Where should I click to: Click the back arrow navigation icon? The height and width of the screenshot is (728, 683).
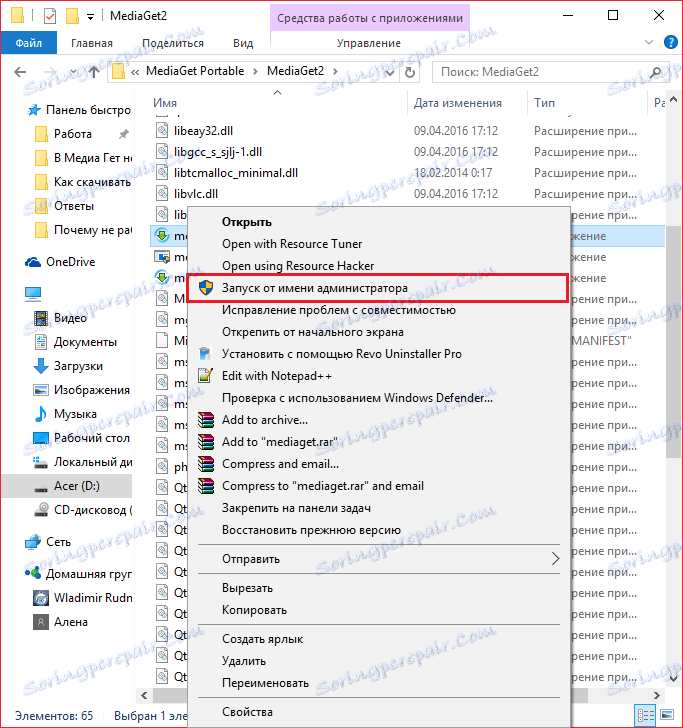(x=20, y=72)
